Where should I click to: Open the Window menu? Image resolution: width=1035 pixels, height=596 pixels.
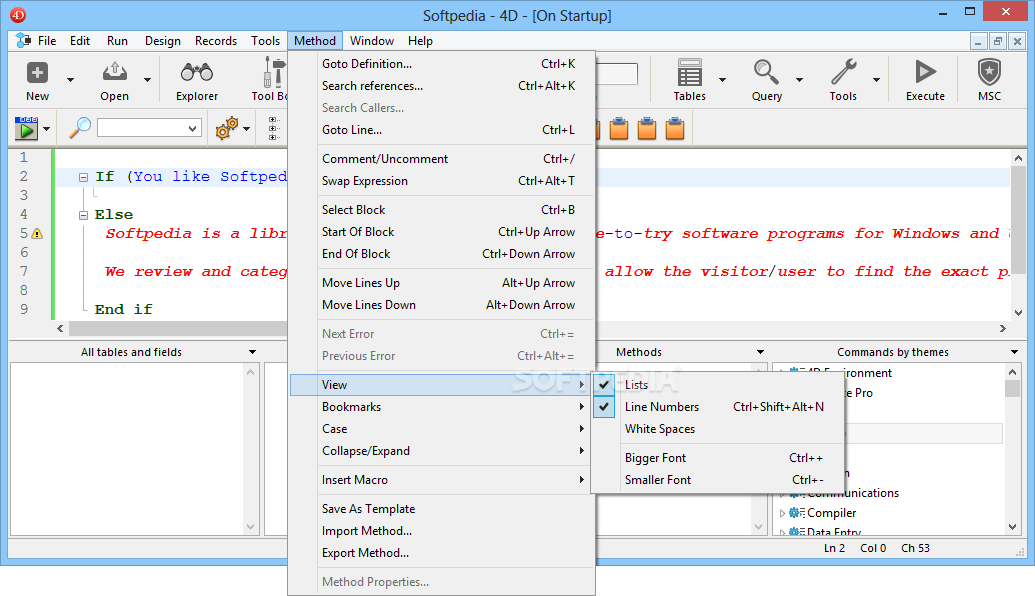(x=372, y=41)
